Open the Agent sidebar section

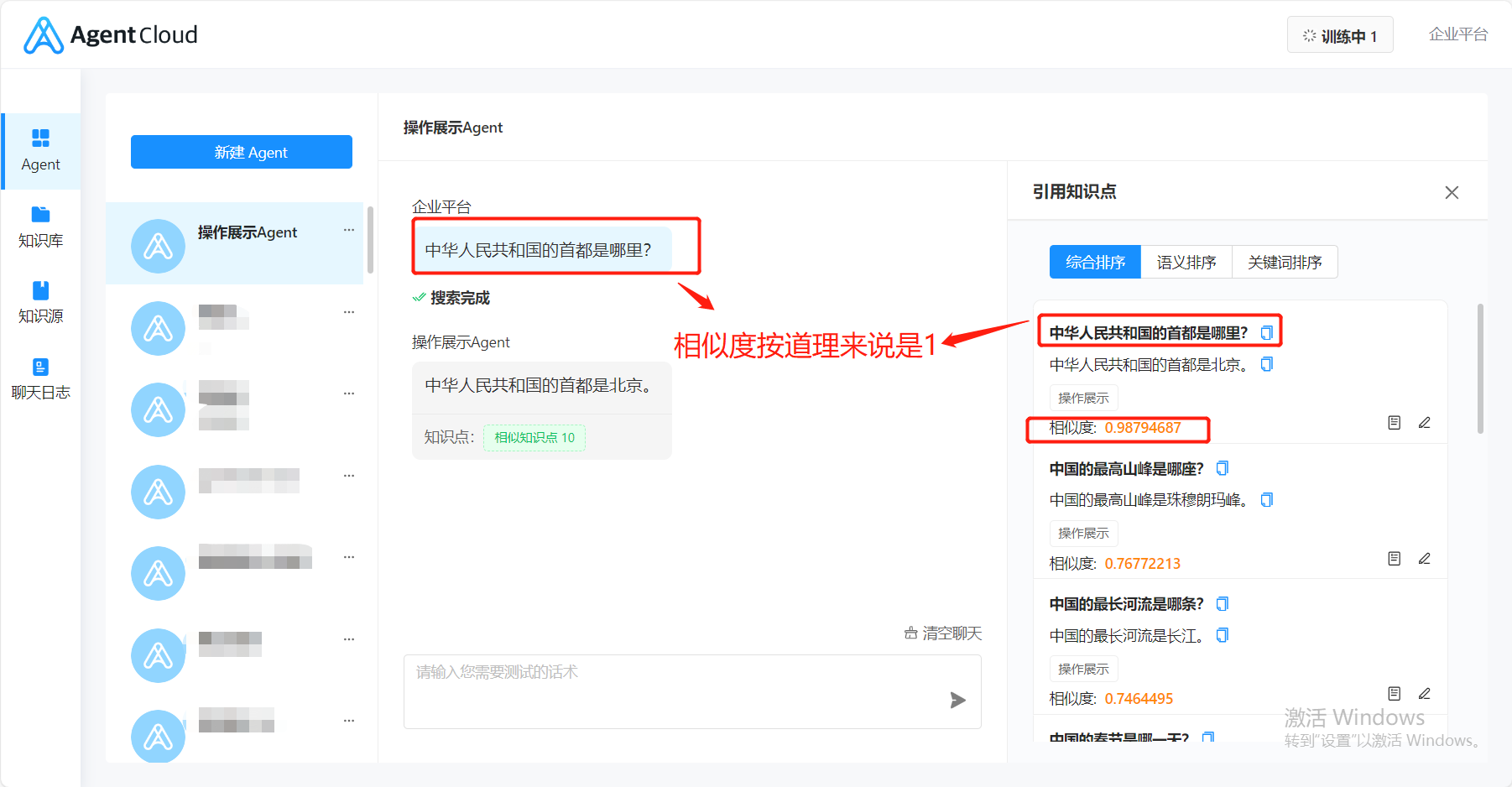pyautogui.click(x=40, y=151)
